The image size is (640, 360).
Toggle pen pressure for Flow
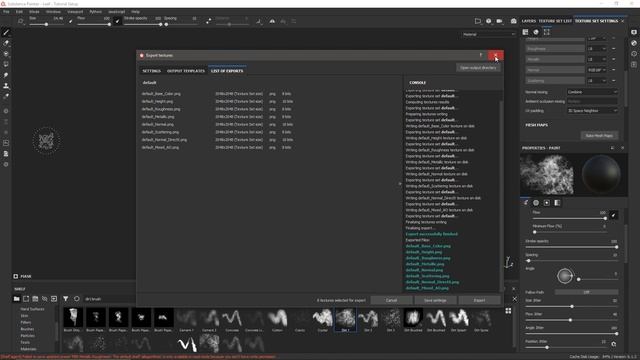click(117, 21)
